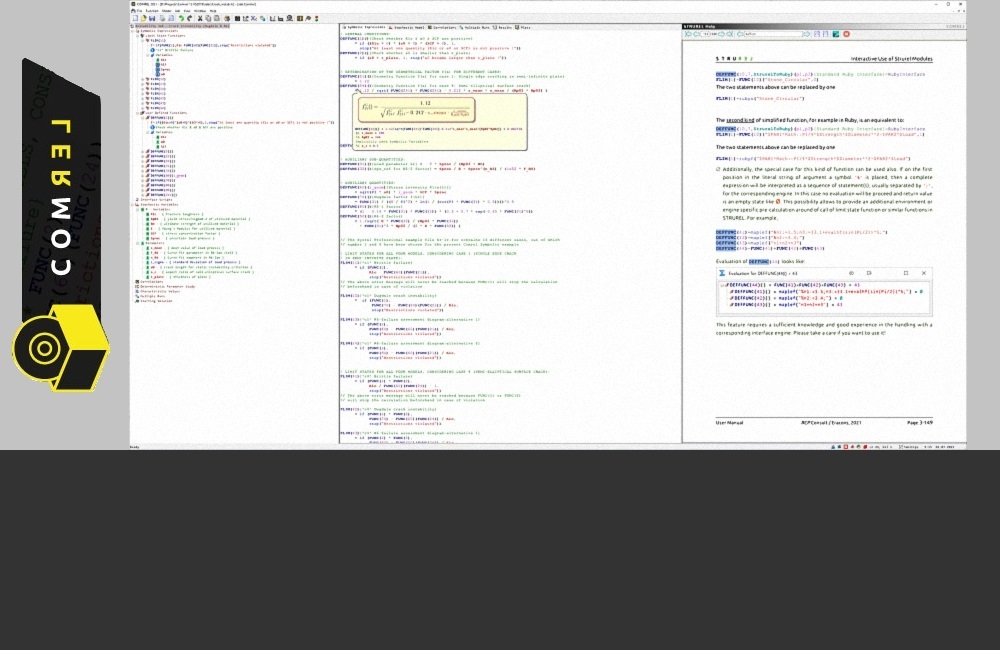Select the t_plate parameter in the tree
Image resolution: width=1000 pixels, height=650 pixels.
click(x=179, y=277)
